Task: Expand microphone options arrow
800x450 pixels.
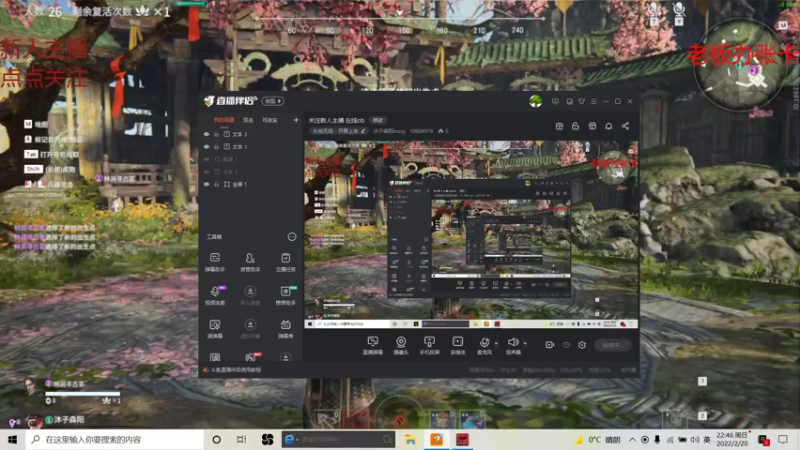Action: (x=496, y=343)
